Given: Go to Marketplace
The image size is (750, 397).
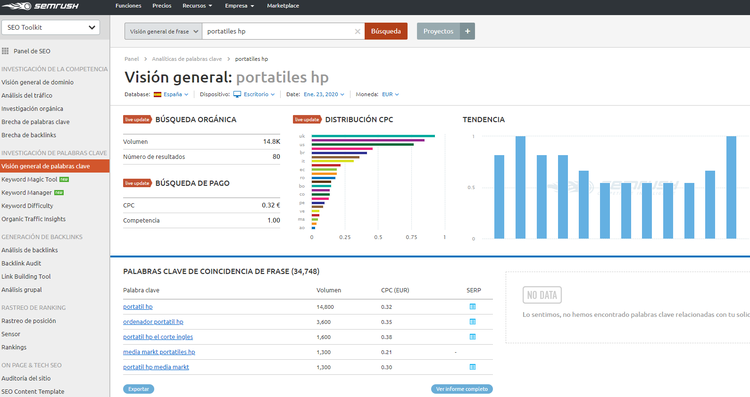Looking at the screenshot, I should pyautogui.click(x=283, y=6).
